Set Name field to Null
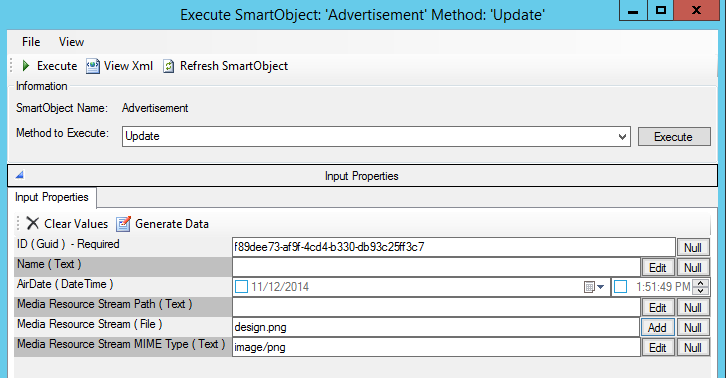The image size is (726, 378). 693,268
